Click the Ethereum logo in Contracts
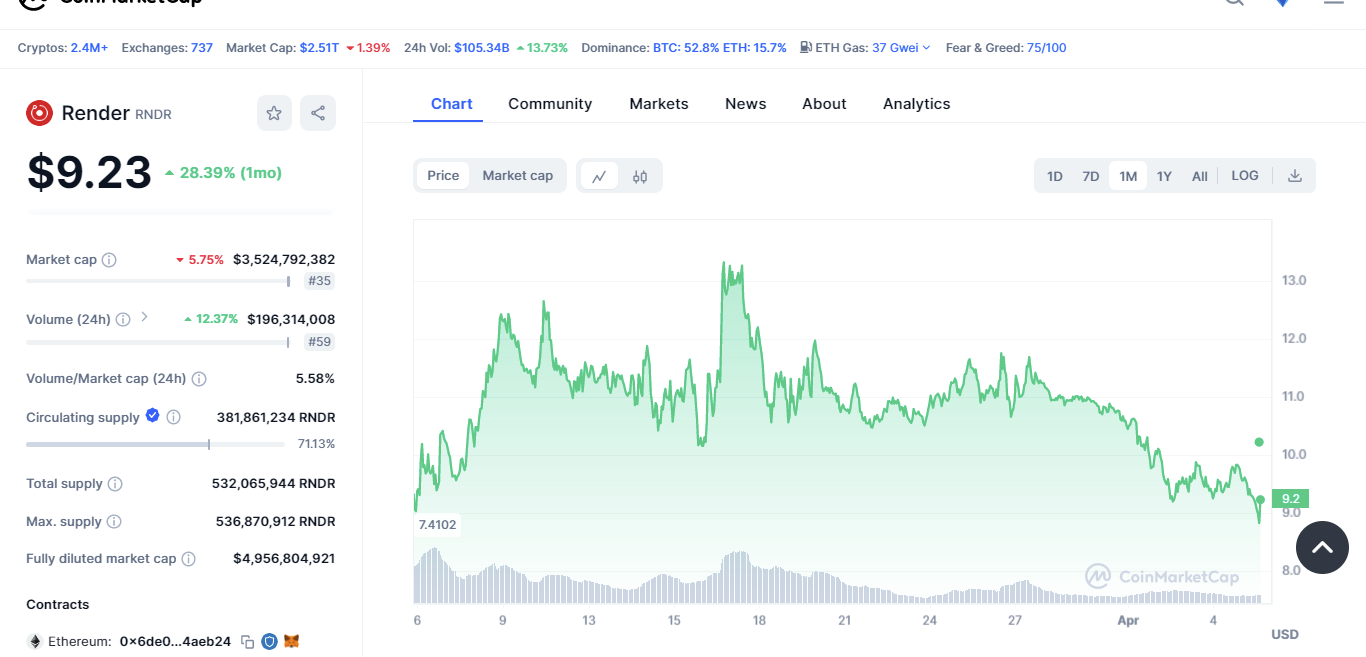 tap(34, 641)
